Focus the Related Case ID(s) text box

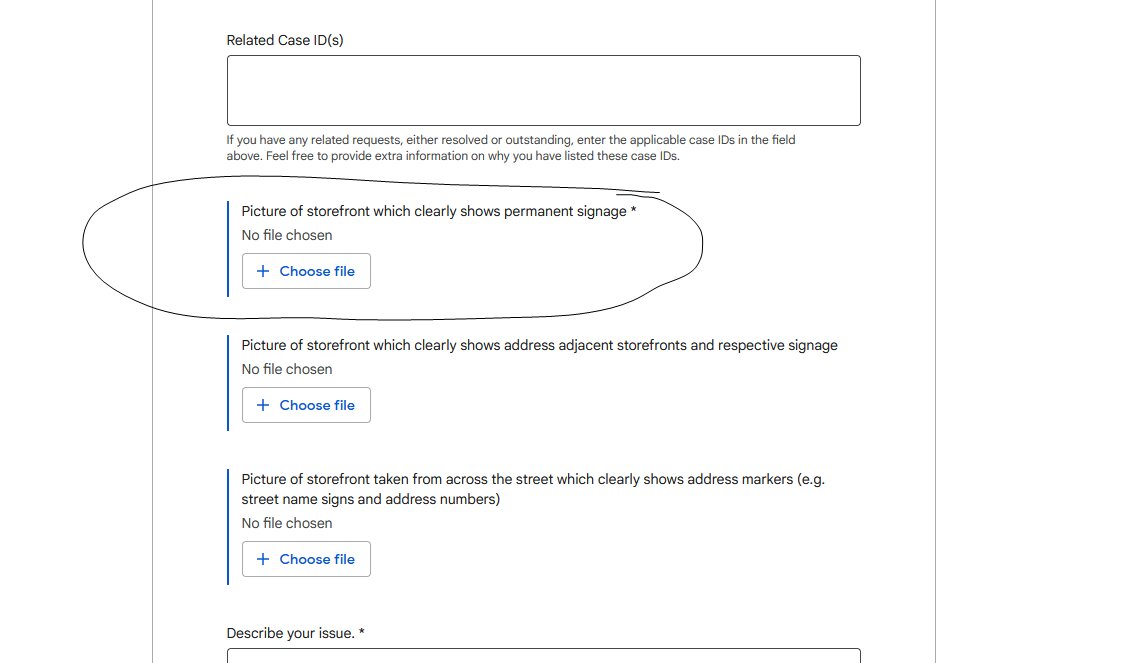[x=544, y=90]
